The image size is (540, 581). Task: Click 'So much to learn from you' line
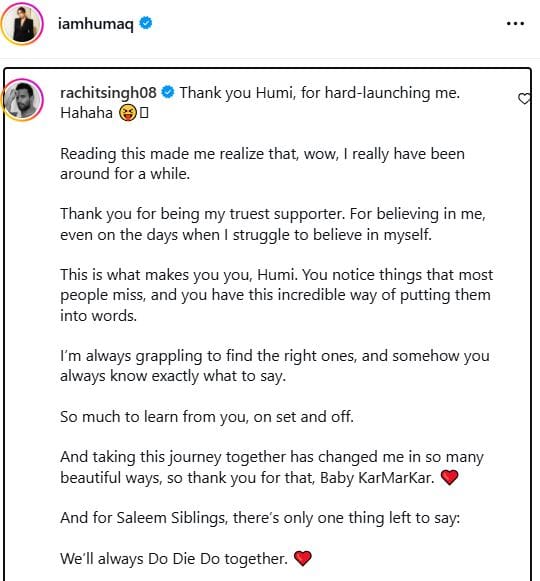[x=207, y=417]
